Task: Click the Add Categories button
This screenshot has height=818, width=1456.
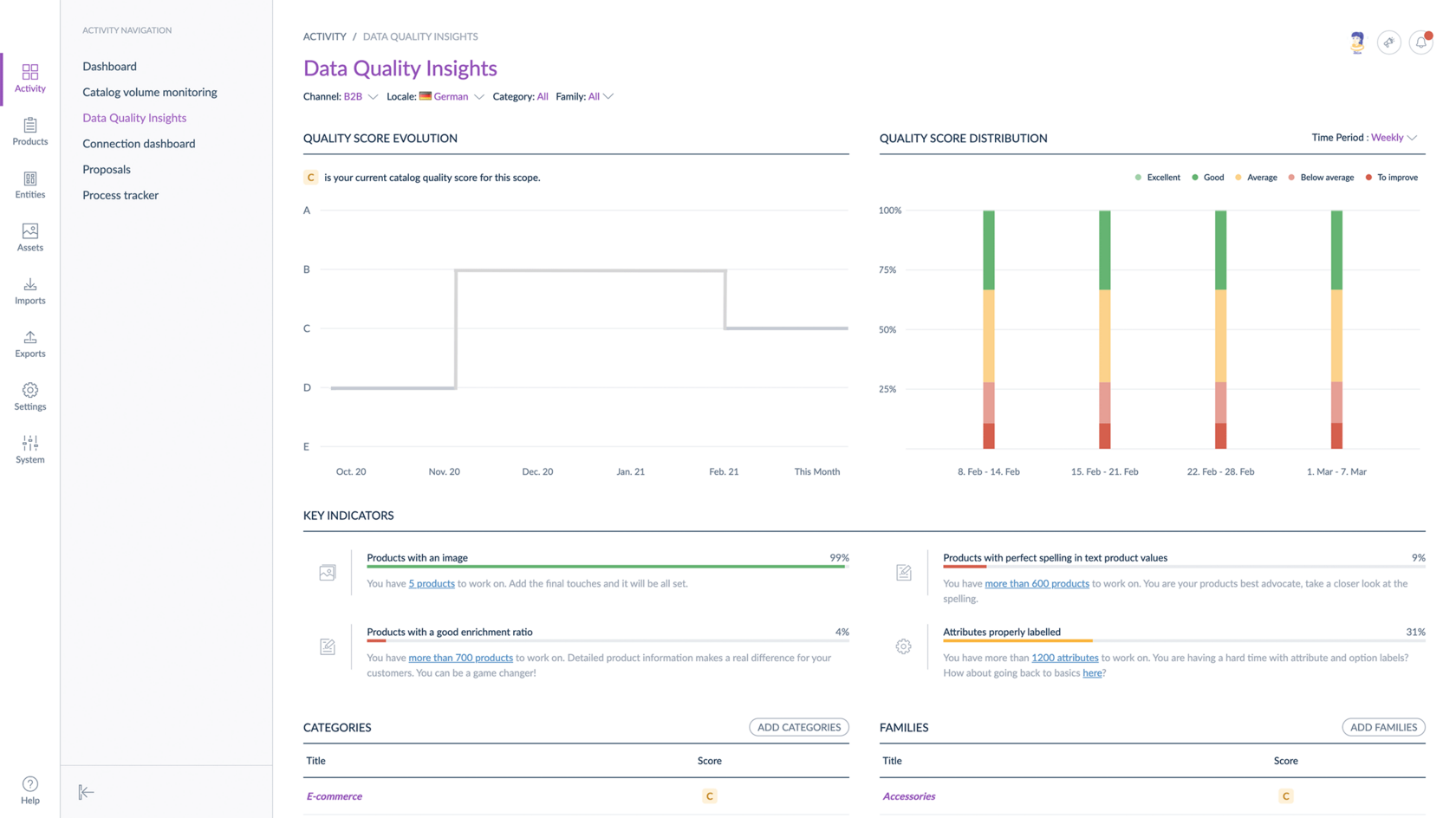Action: 798,727
